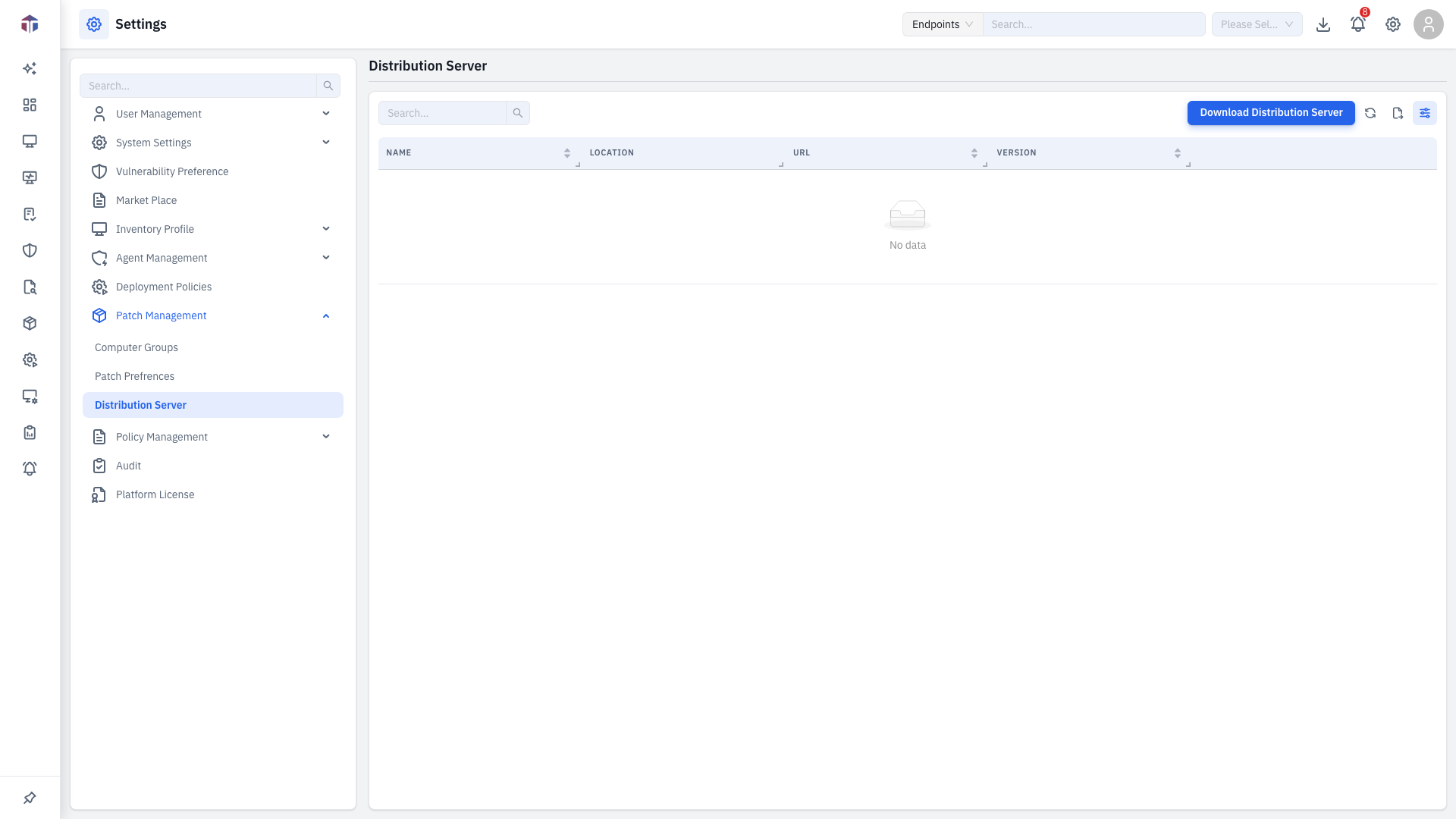Click the gear settings icon in the top bar
This screenshot has height=819, width=1456.
point(1393,24)
